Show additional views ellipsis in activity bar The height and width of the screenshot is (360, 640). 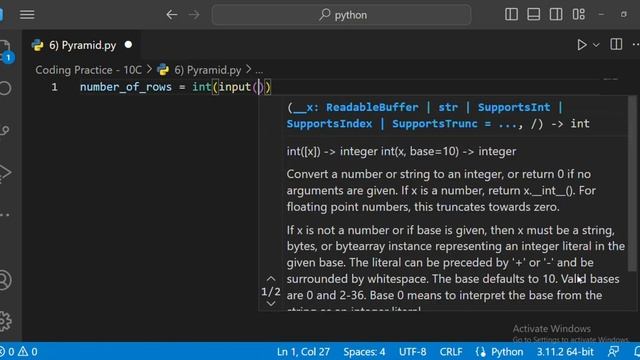point(5,215)
